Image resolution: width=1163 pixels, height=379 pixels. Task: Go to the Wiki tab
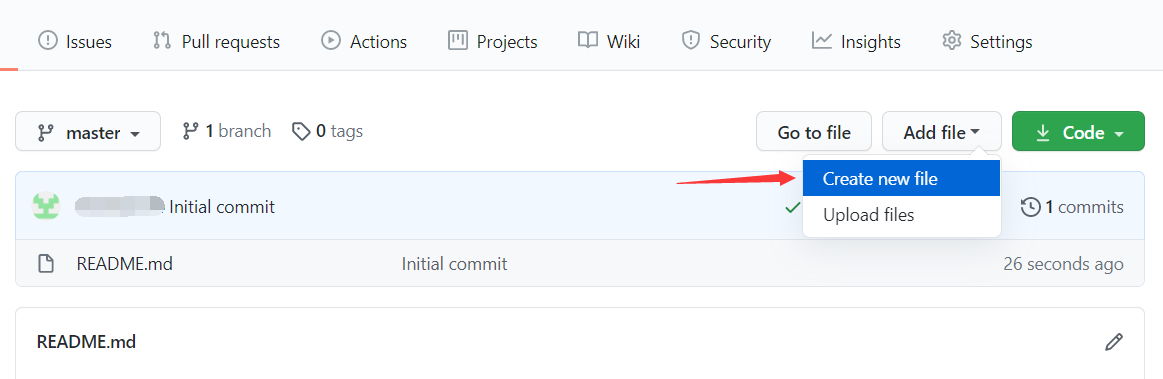point(609,42)
